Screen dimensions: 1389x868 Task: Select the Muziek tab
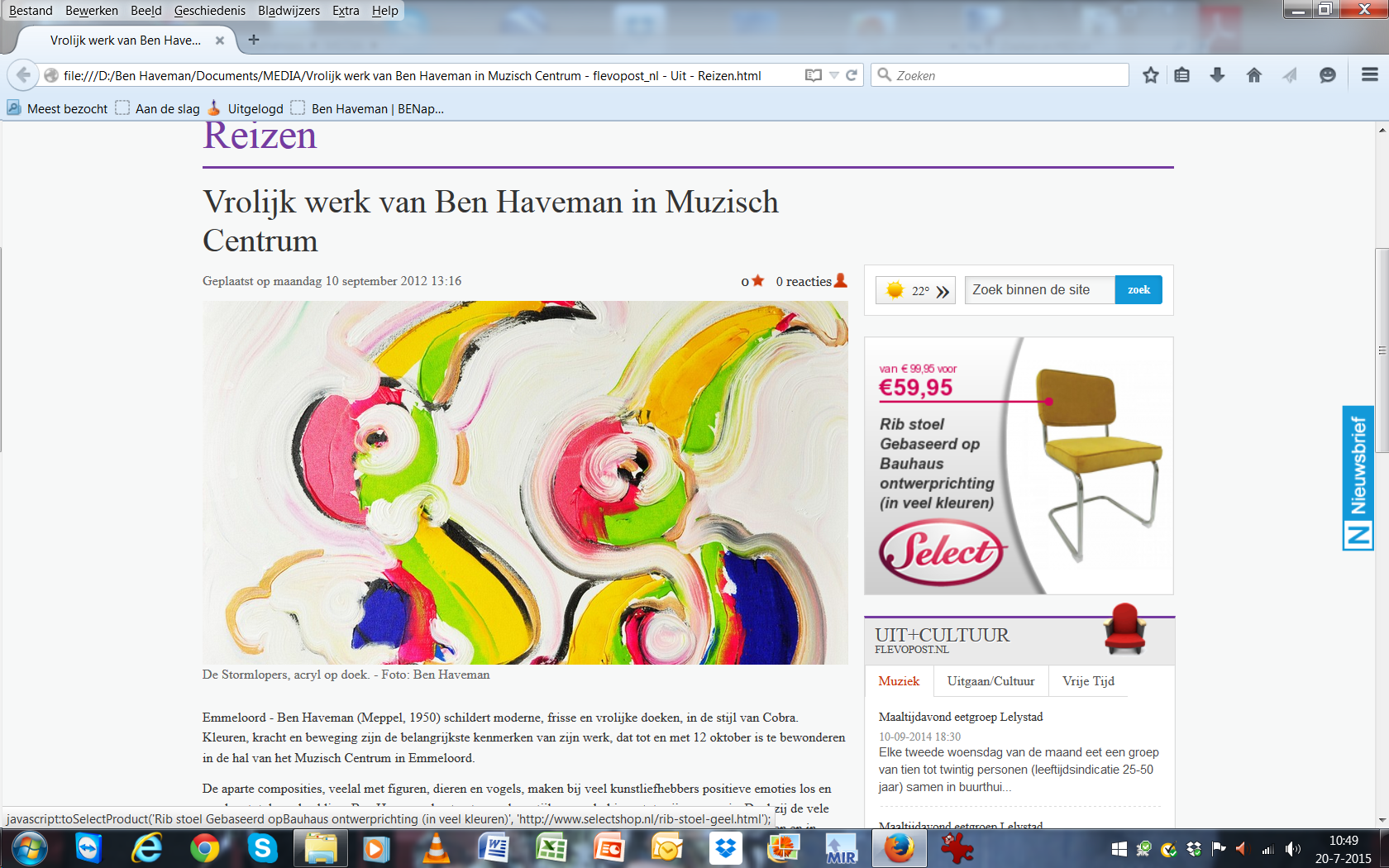coord(899,681)
